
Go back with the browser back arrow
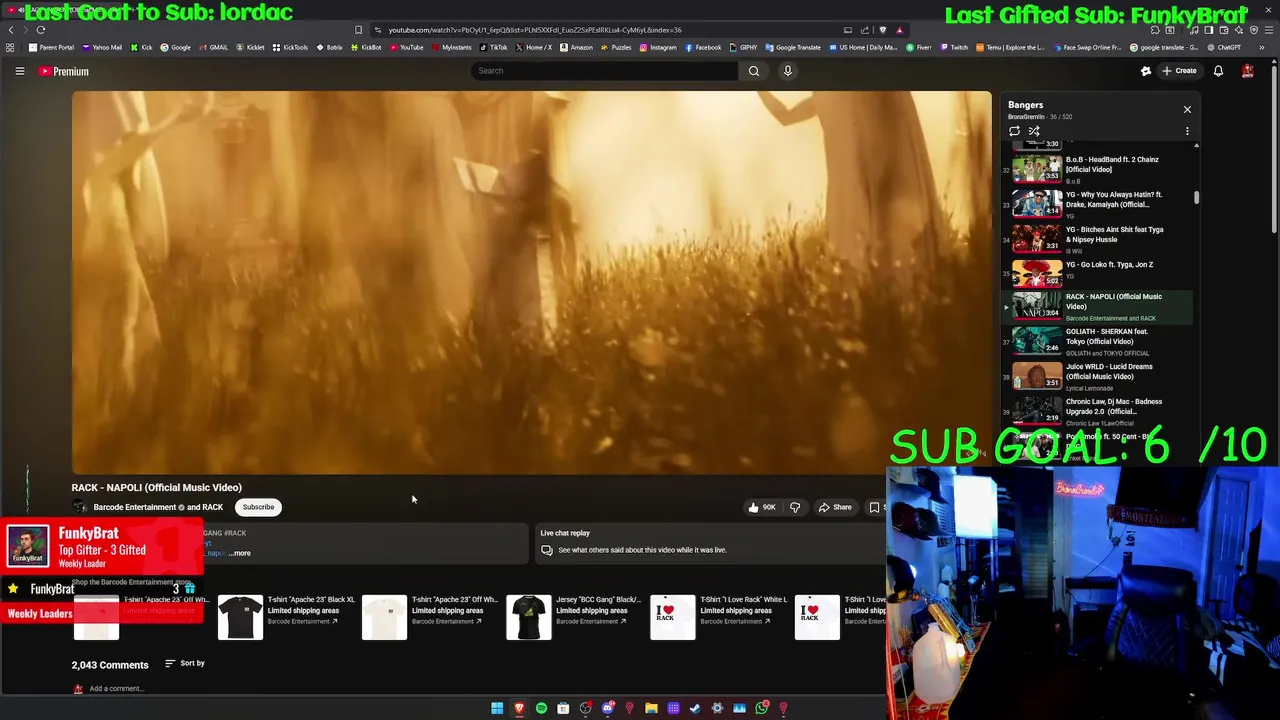pyautogui.click(x=11, y=30)
